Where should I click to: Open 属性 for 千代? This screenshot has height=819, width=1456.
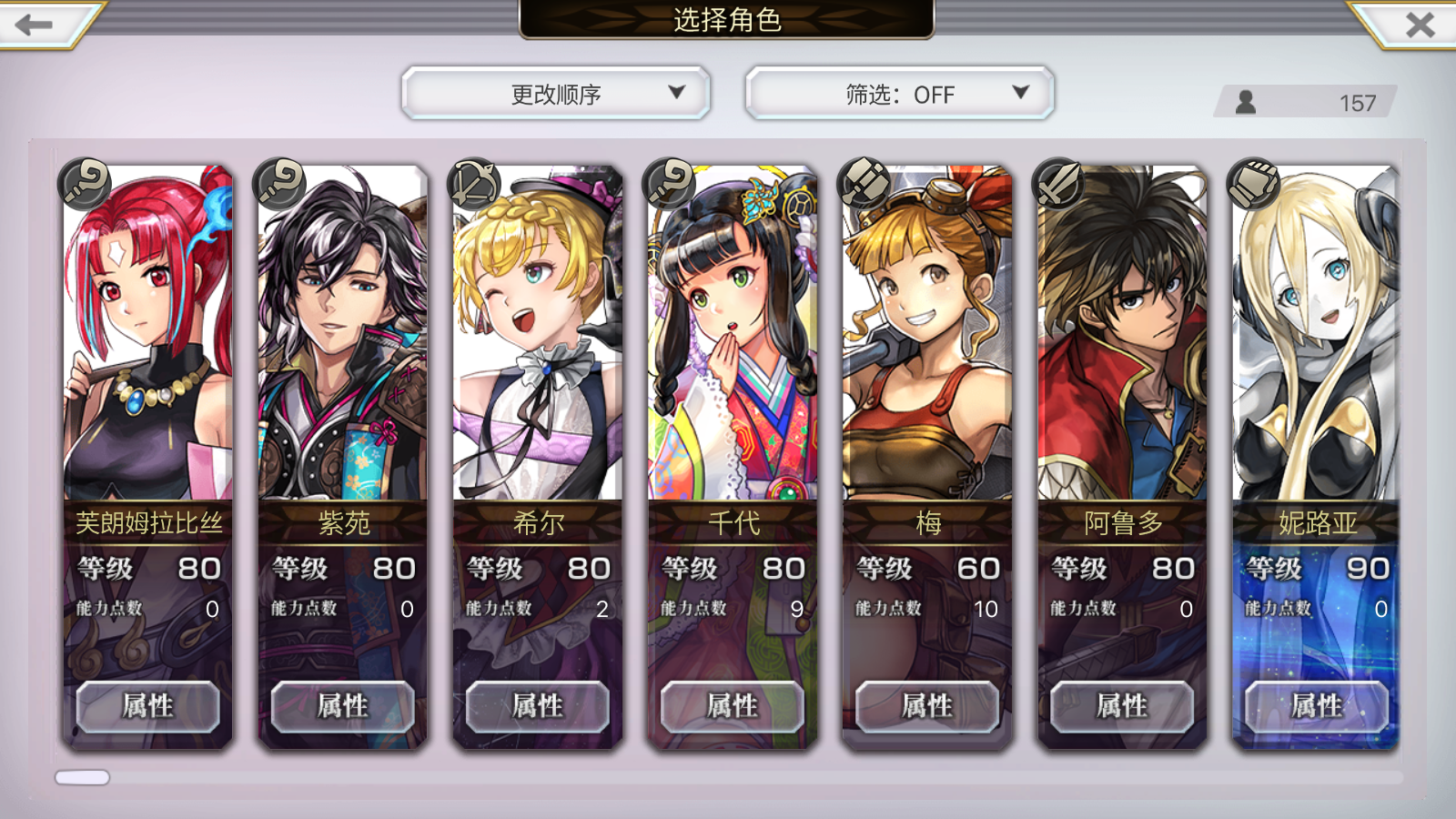click(733, 706)
